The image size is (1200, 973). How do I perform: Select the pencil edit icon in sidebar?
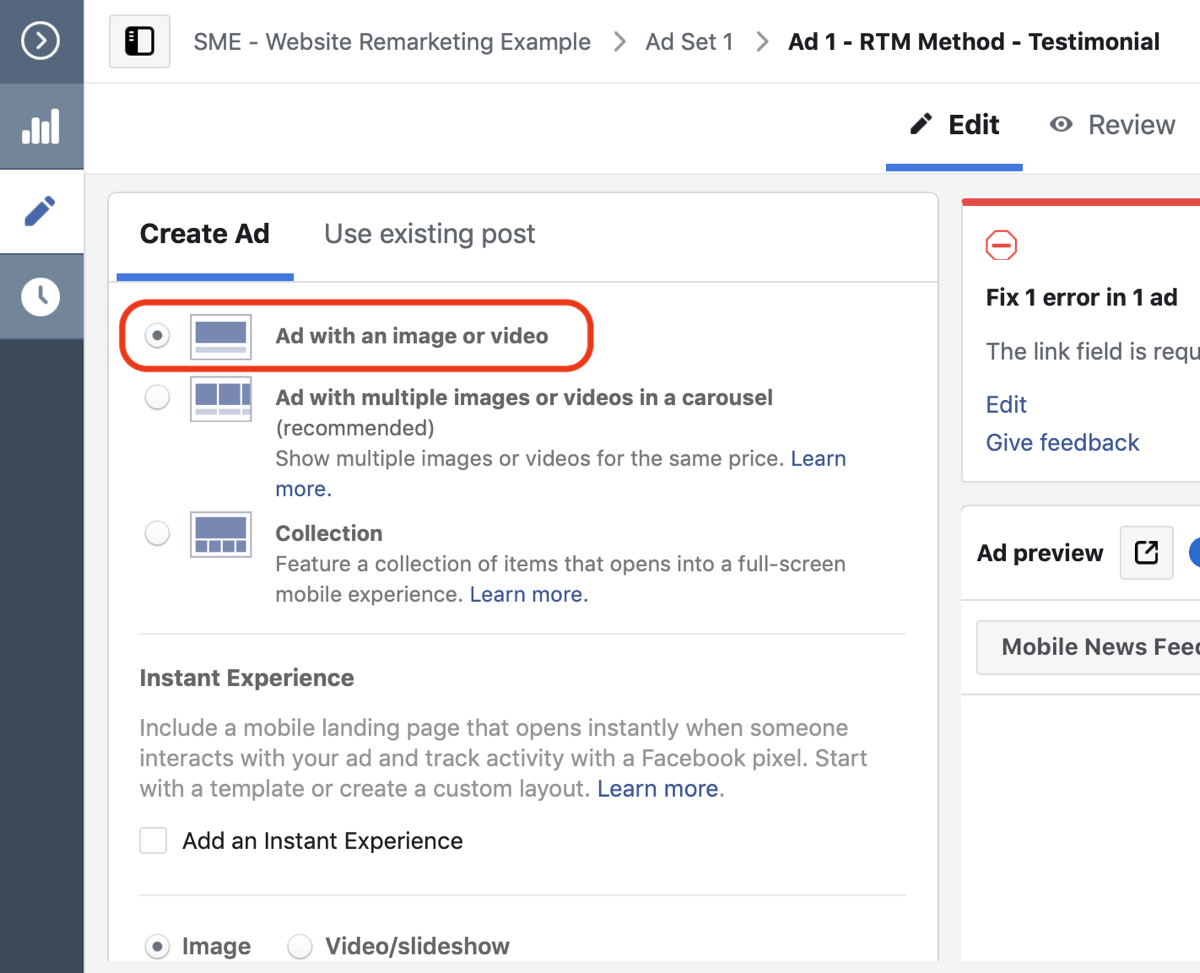tap(41, 211)
